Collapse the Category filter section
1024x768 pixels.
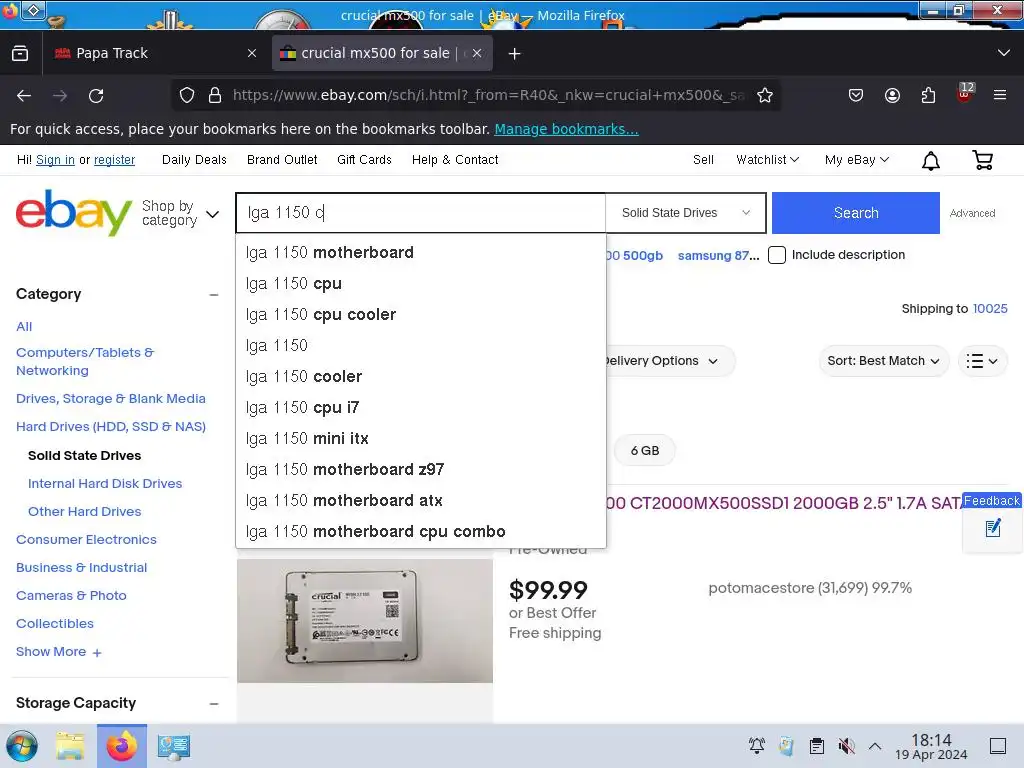[214, 295]
